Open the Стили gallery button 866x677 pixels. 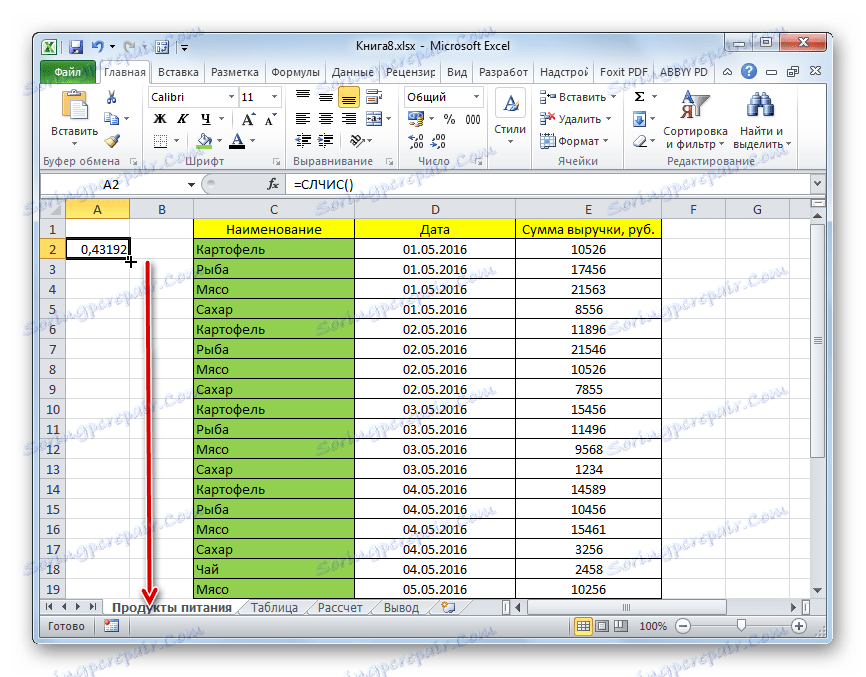click(510, 110)
